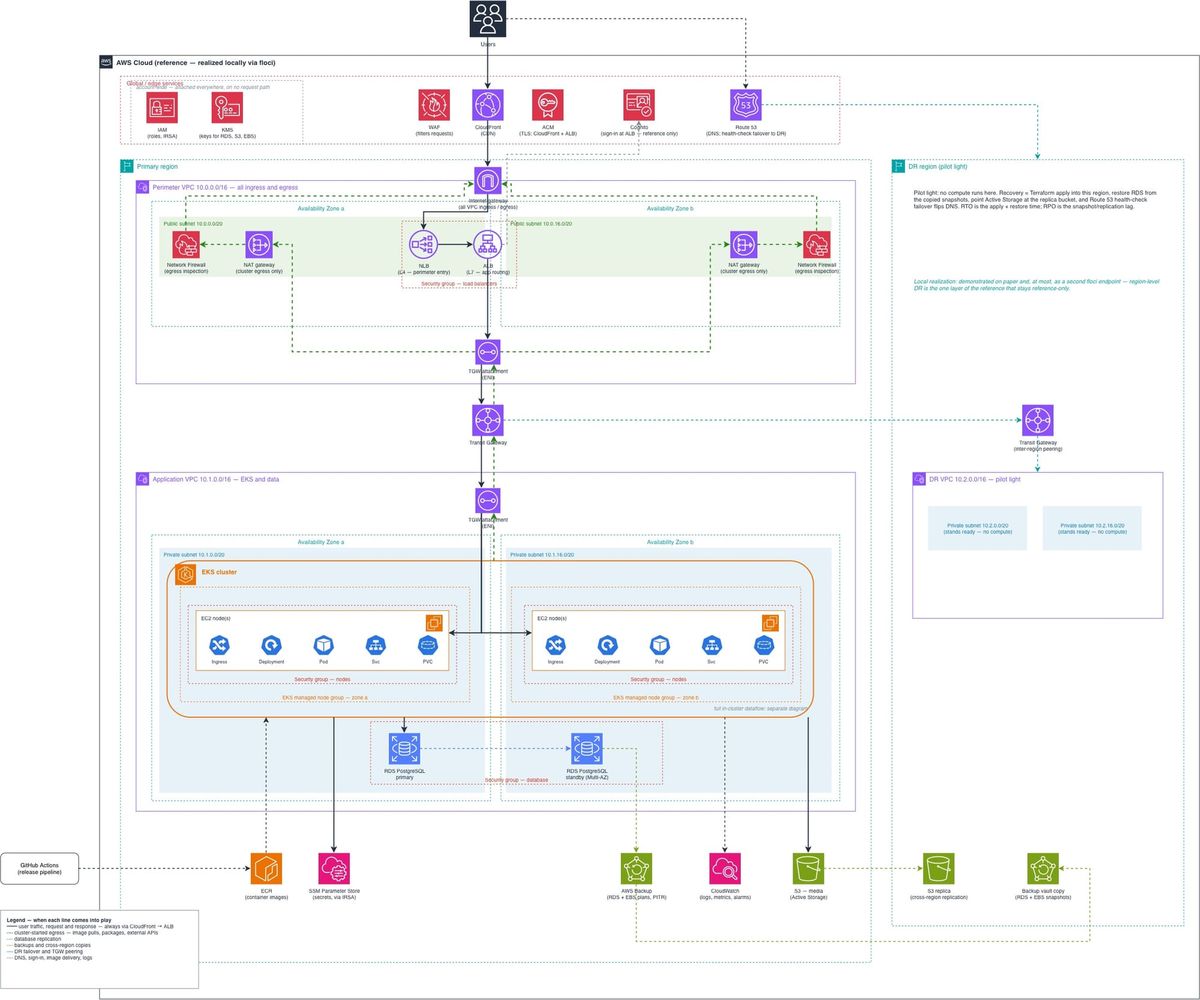Select TGW attachment icon in Application VPC

pyautogui.click(x=488, y=500)
